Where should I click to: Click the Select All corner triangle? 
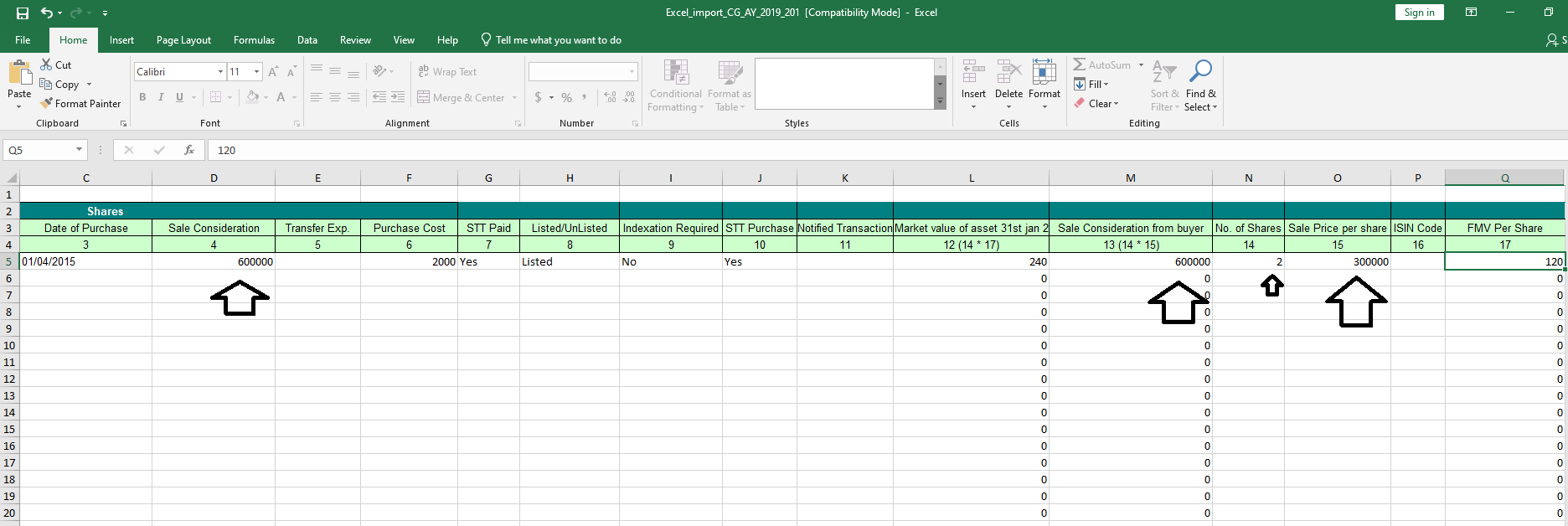(x=11, y=178)
